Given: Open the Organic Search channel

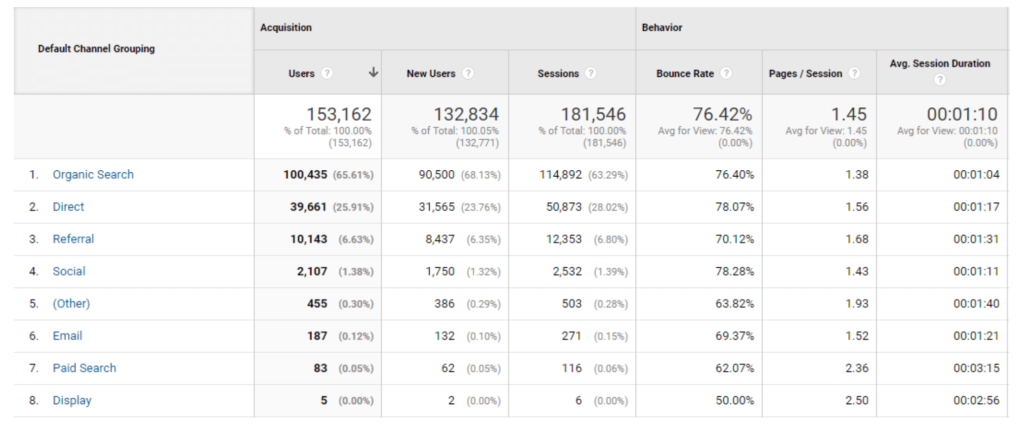Looking at the screenshot, I should coord(93,174).
